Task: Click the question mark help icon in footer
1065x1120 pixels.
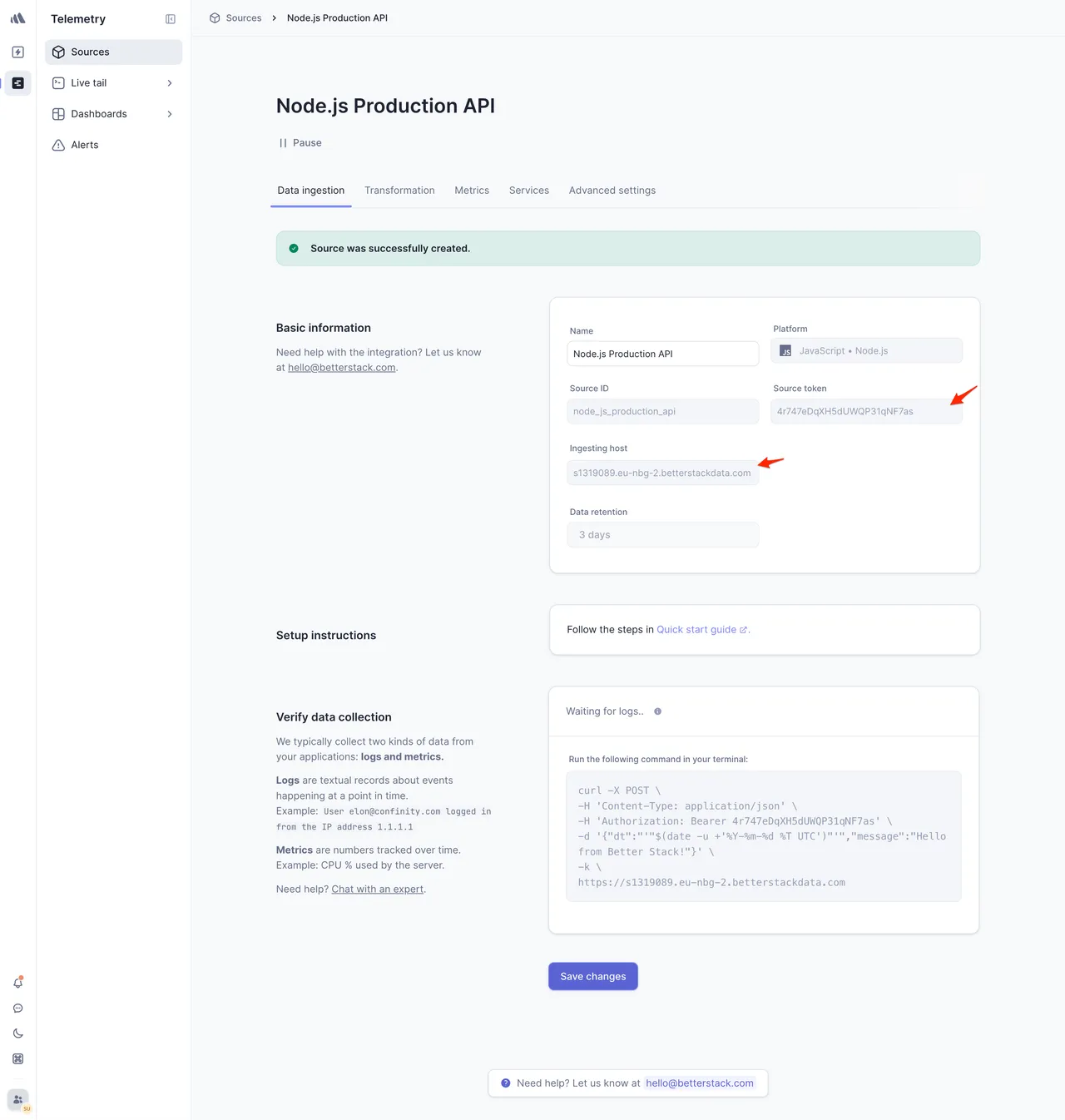Action: [x=505, y=1083]
